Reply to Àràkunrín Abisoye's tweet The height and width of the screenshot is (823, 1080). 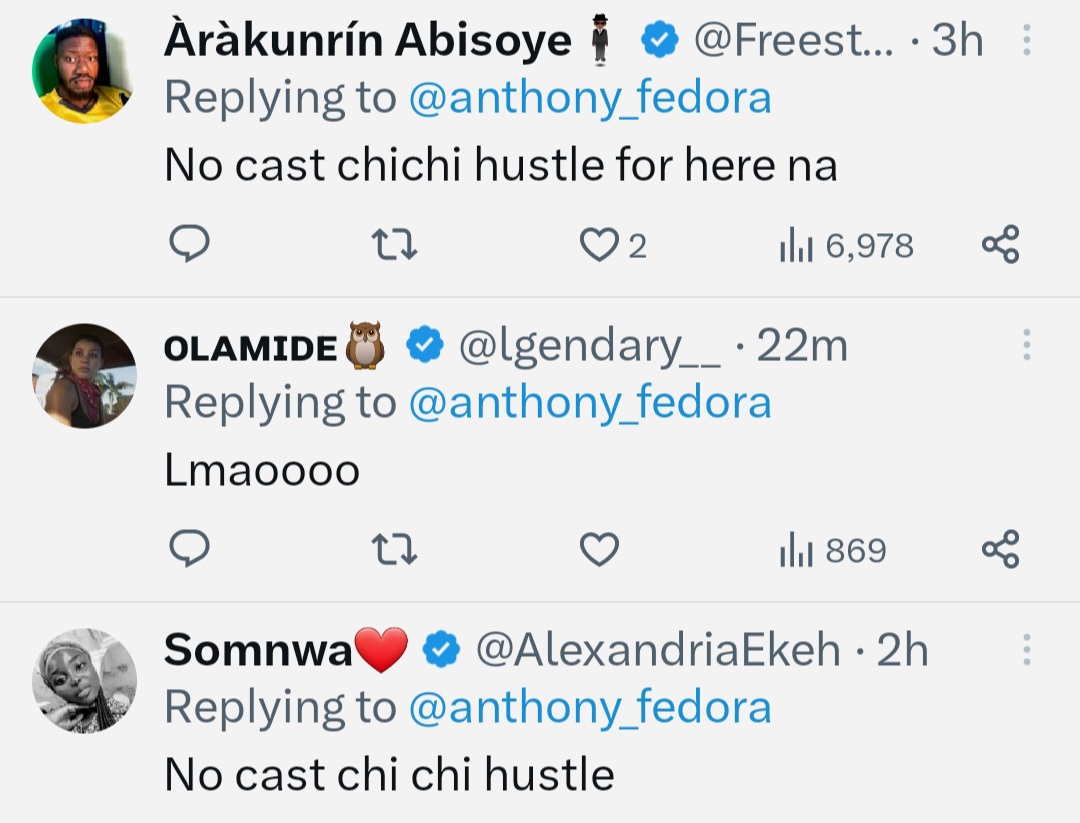189,245
